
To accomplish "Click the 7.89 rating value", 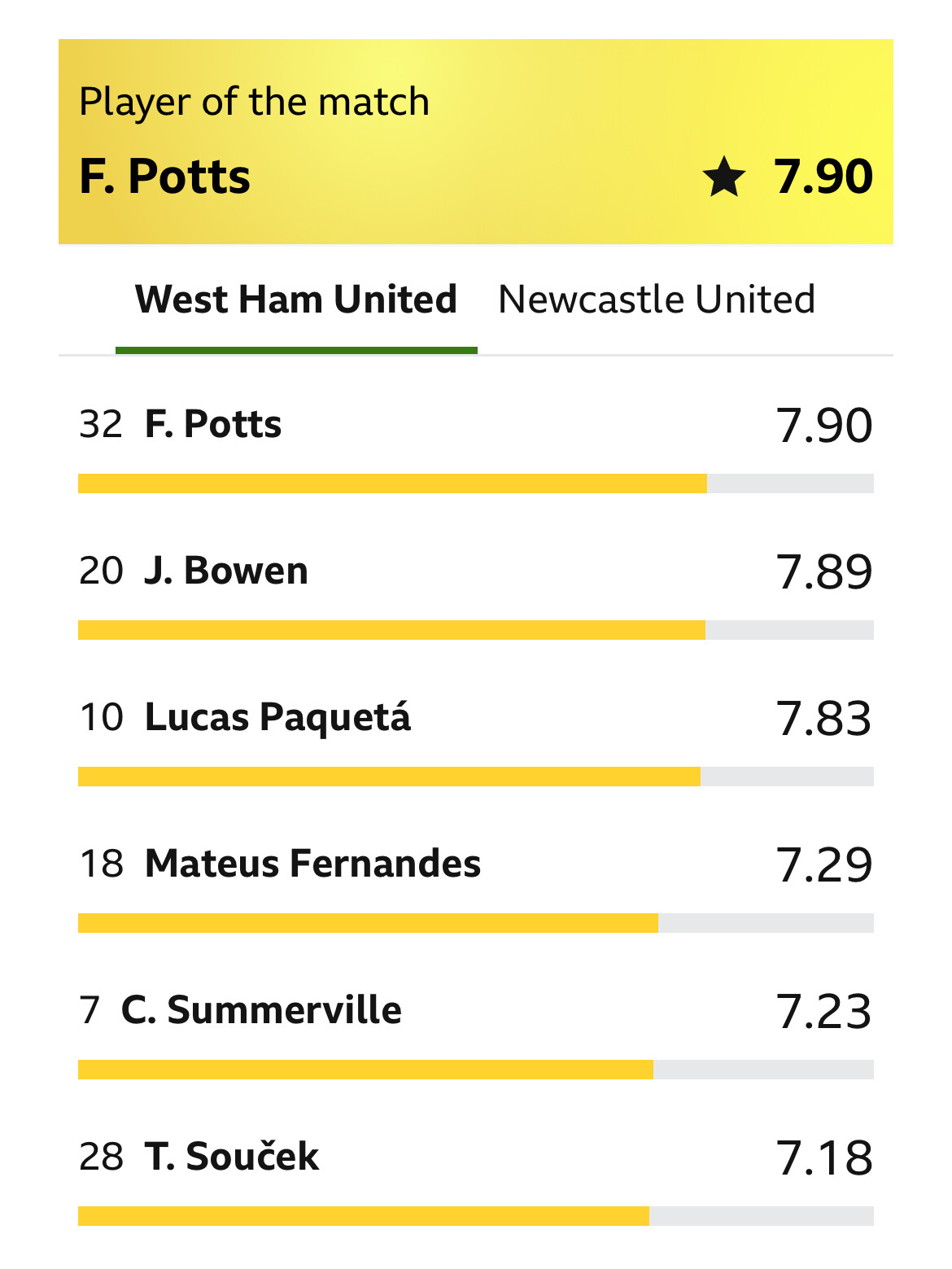I will 823,571.
